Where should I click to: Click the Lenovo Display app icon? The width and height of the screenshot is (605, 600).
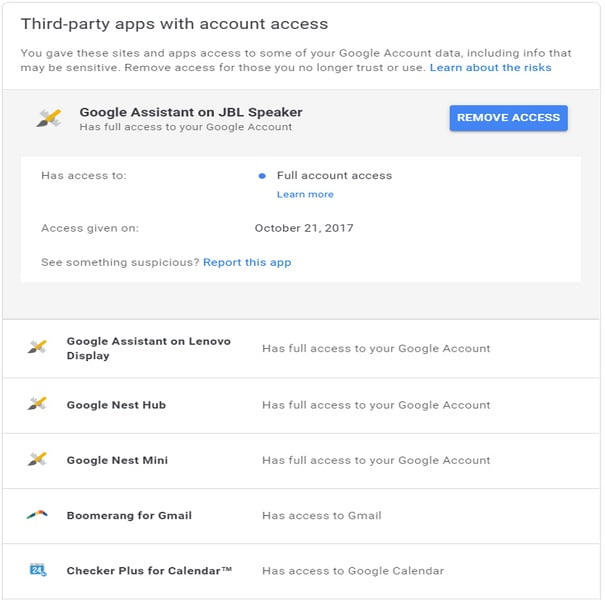[x=37, y=347]
